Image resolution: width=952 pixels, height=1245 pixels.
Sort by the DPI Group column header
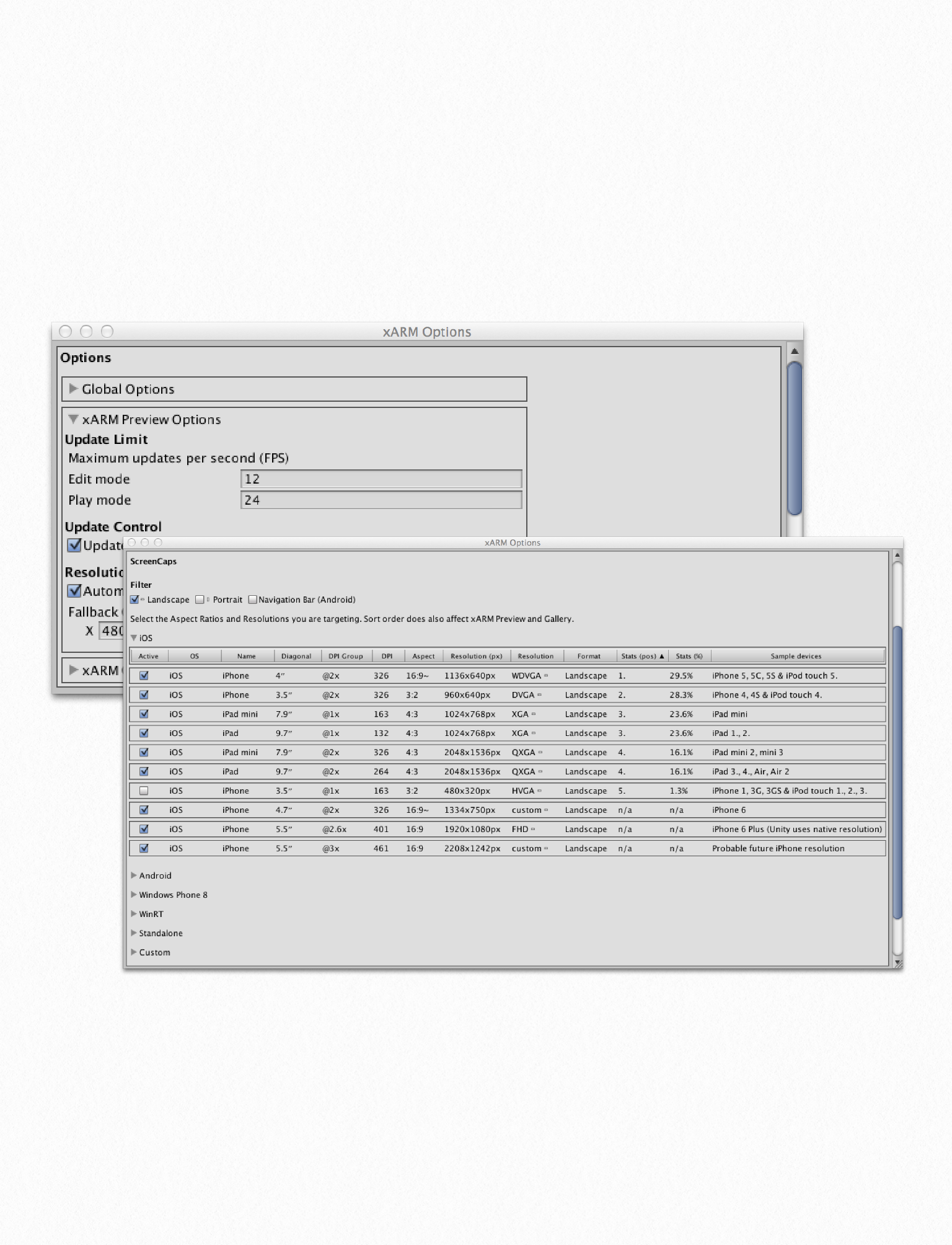tap(346, 656)
